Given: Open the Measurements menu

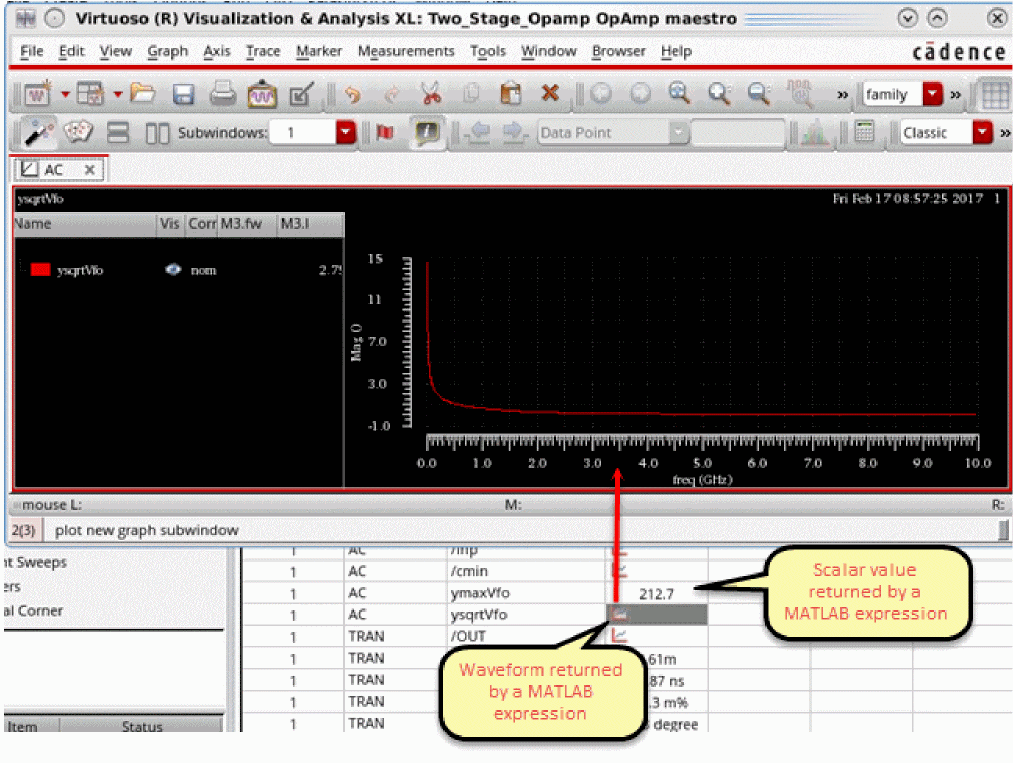Looking at the screenshot, I should 406,51.
